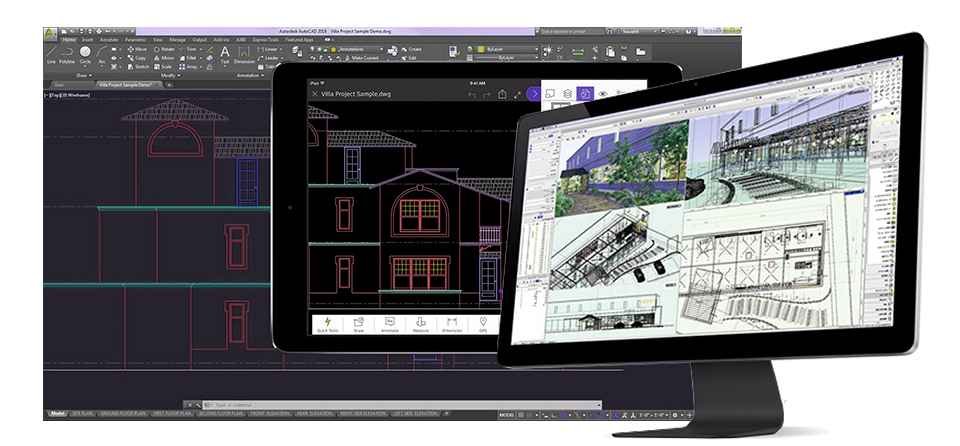Select the Arc tool

pos(102,55)
